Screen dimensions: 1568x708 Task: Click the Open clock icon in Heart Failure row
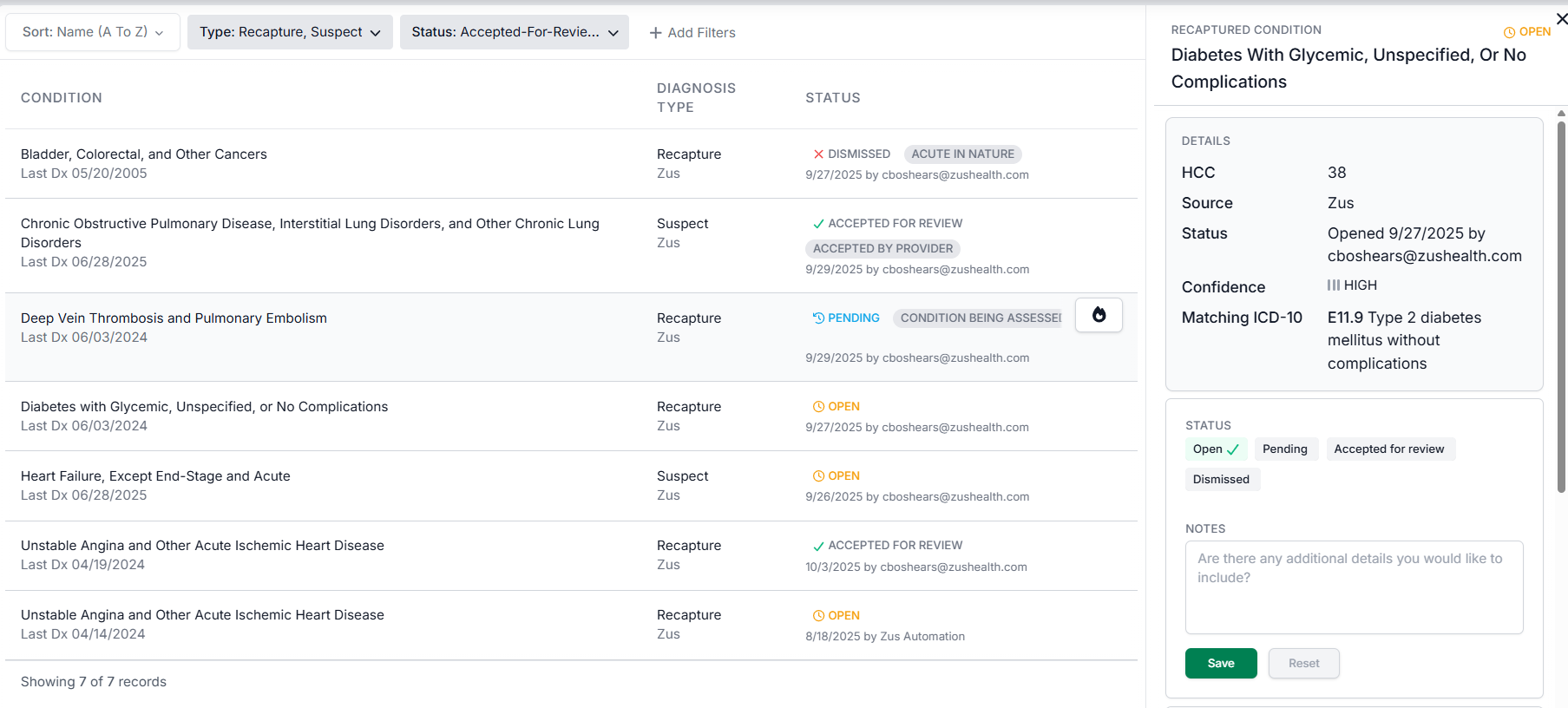(x=818, y=476)
